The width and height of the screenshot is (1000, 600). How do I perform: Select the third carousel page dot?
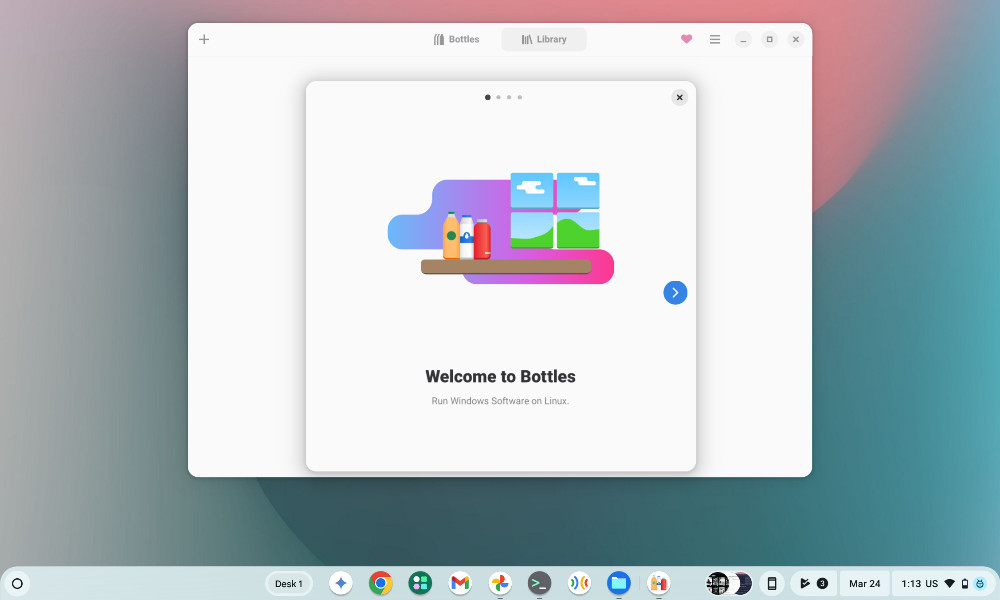[x=509, y=98]
